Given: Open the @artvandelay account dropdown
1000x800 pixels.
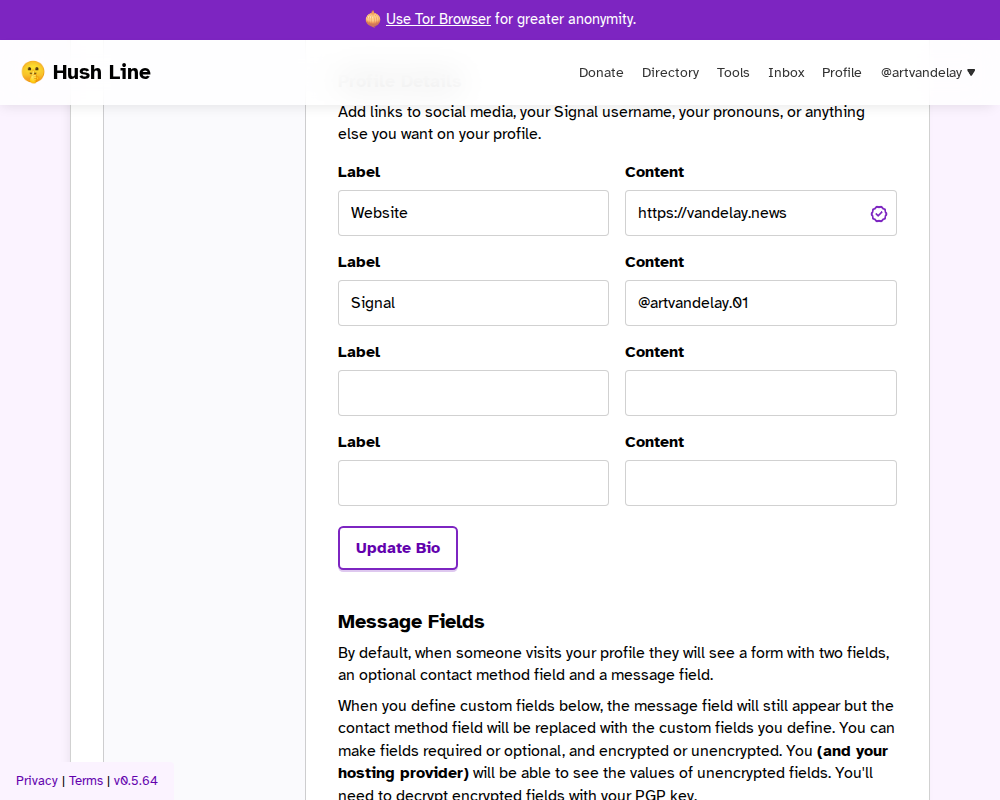Looking at the screenshot, I should click(x=927, y=72).
